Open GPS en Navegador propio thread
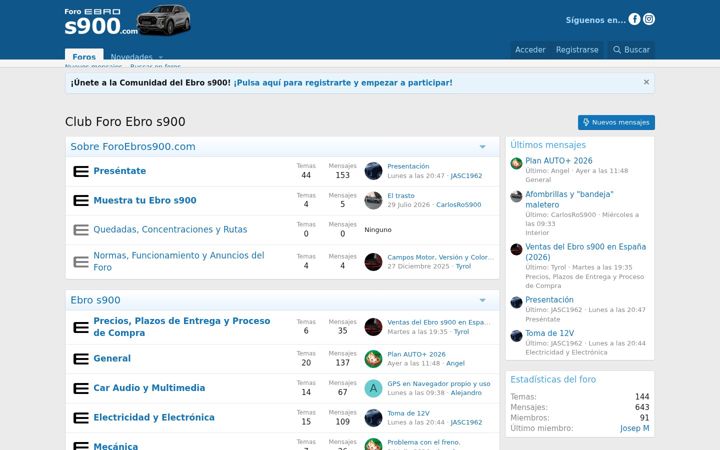 point(439,383)
